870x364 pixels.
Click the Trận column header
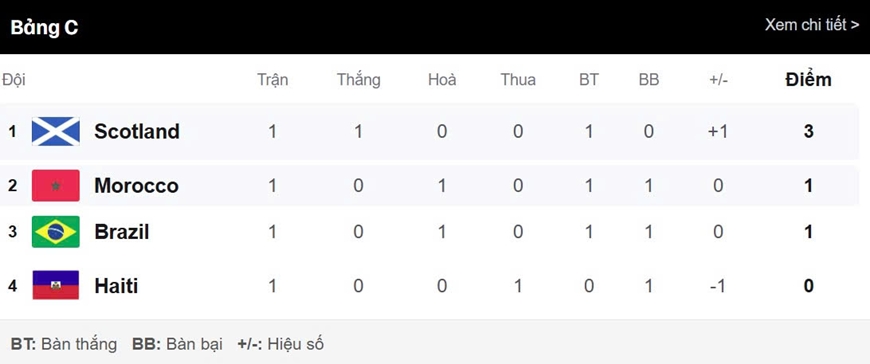(x=272, y=80)
